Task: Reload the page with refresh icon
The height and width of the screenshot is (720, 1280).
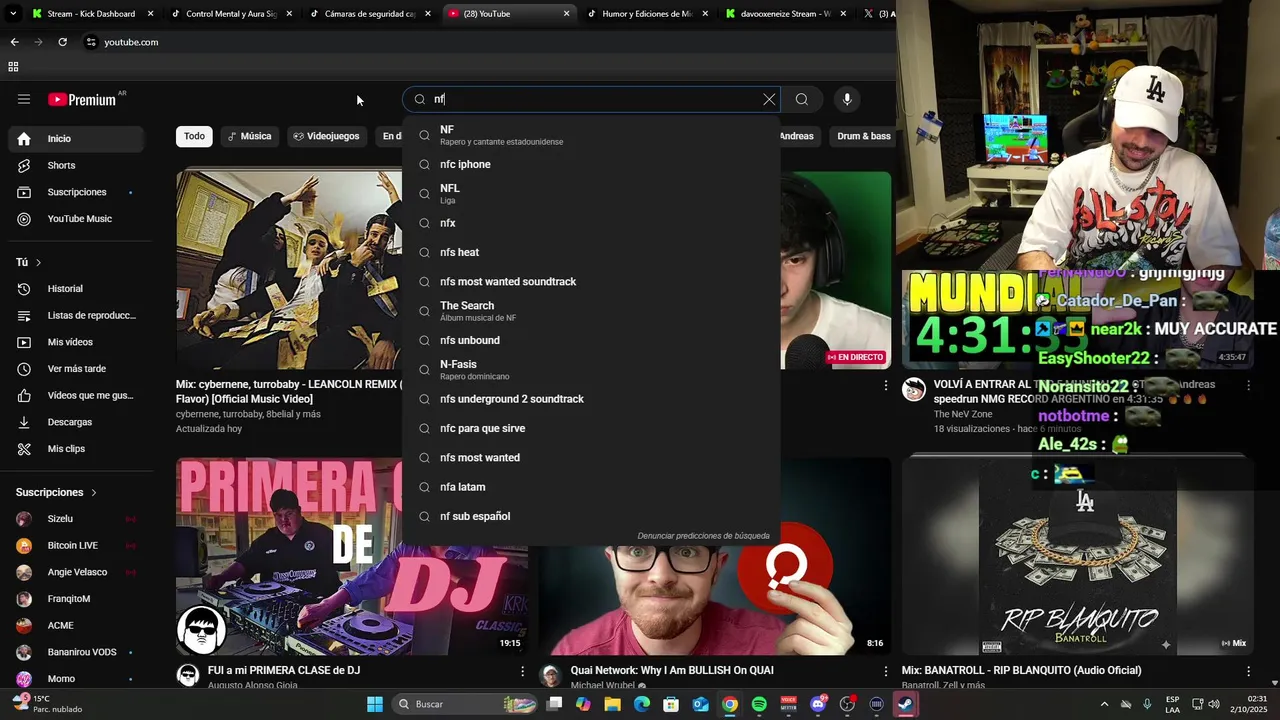Action: 62,42
